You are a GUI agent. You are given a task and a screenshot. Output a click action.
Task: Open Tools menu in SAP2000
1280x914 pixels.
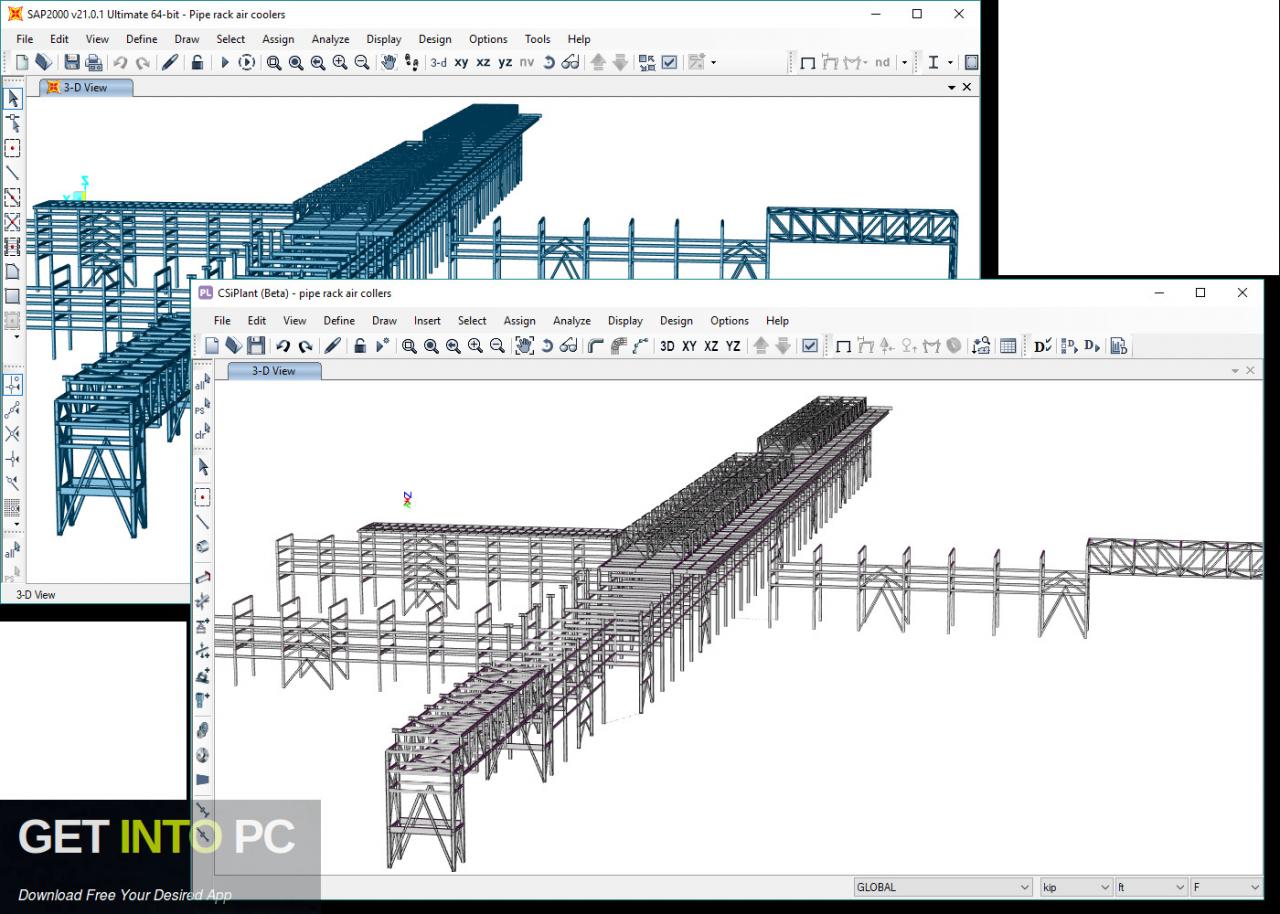(537, 39)
